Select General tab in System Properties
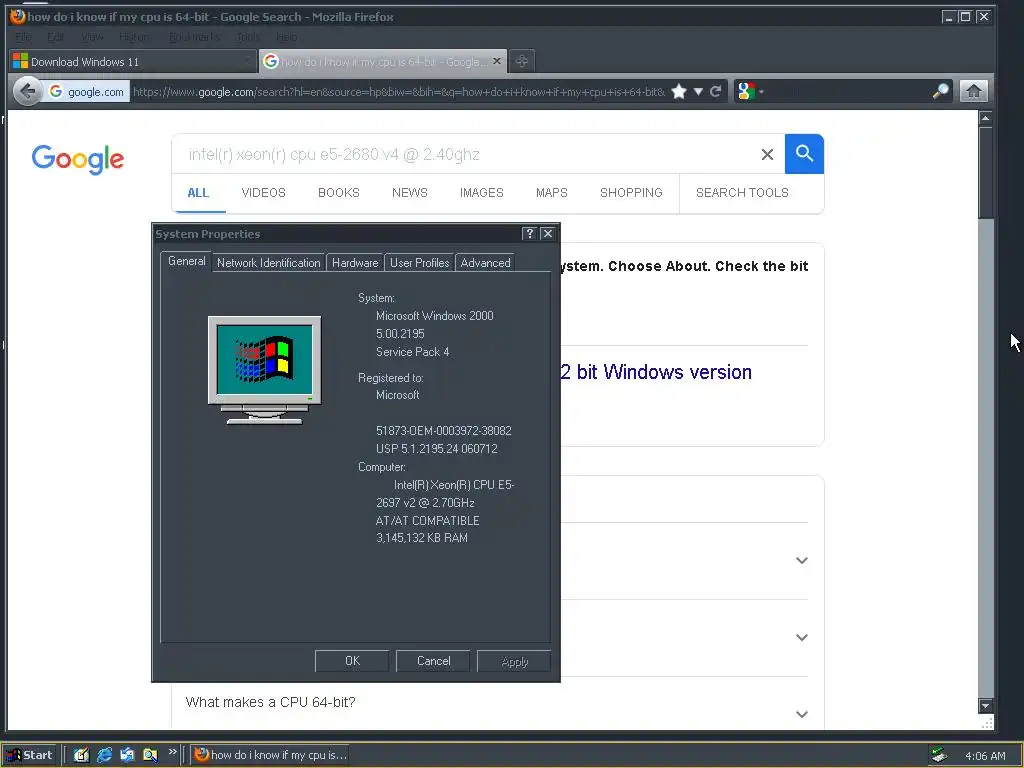 coord(186,261)
